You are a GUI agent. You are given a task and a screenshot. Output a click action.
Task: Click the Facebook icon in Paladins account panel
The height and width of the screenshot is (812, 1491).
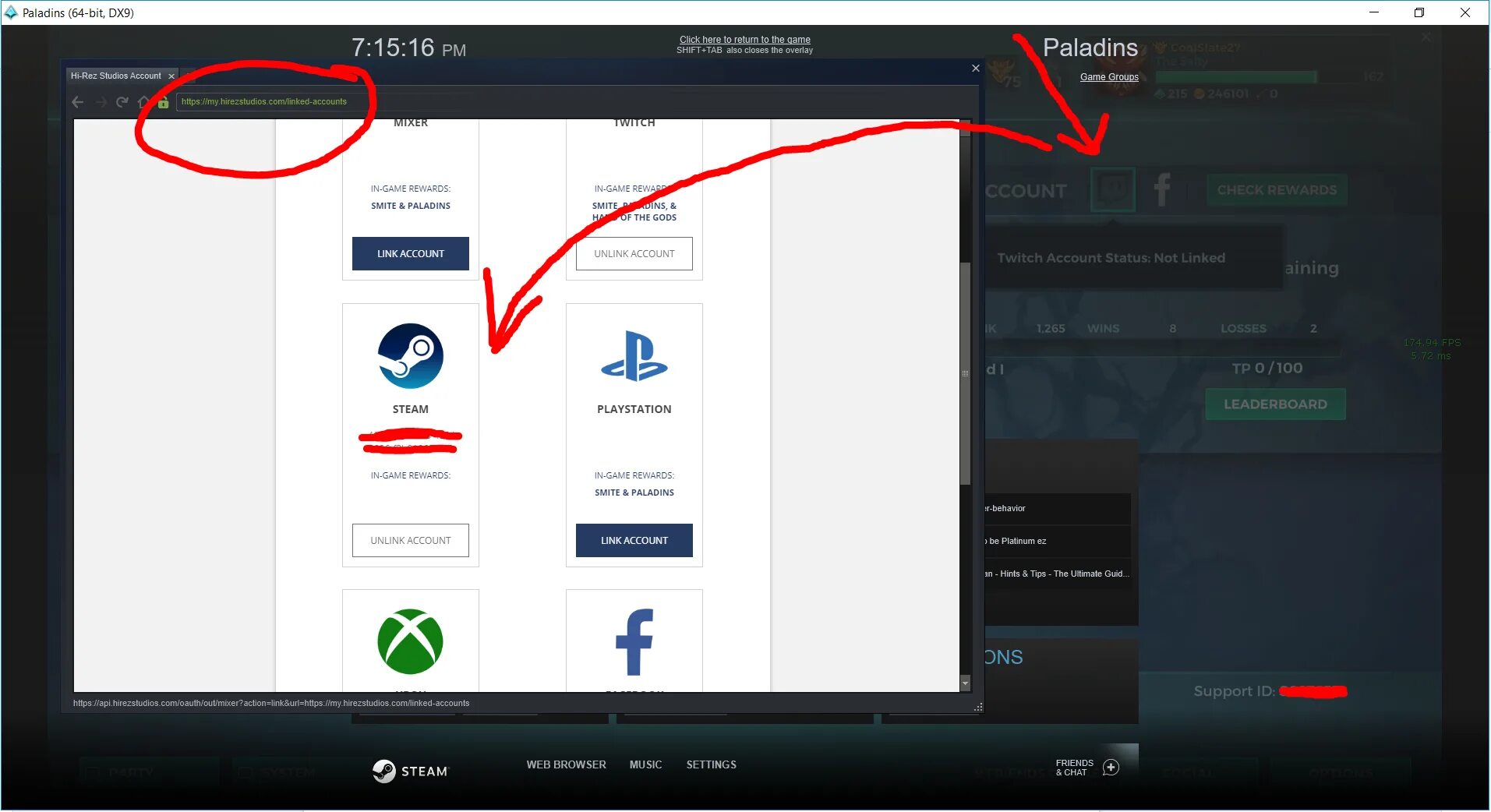pyautogui.click(x=1162, y=189)
